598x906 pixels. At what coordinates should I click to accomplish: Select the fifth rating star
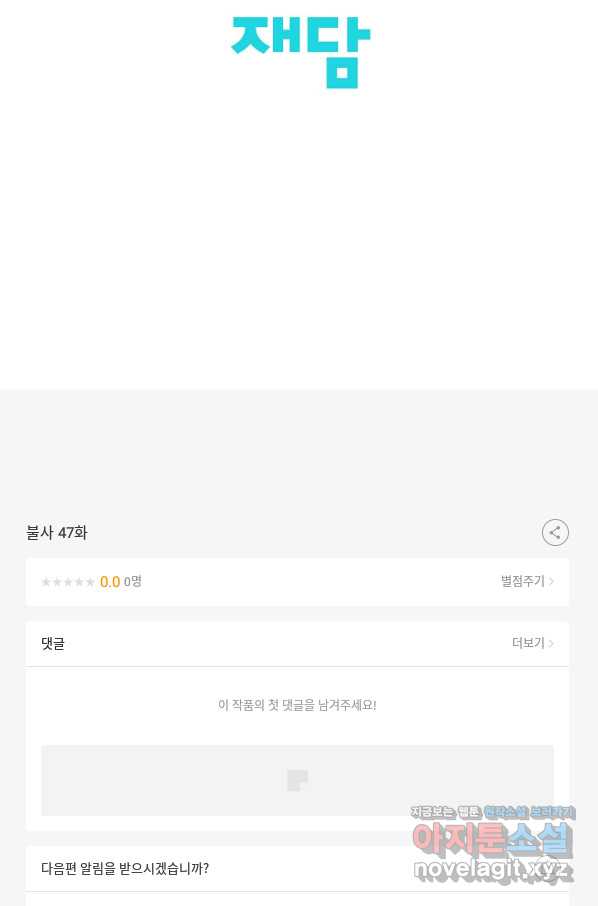point(90,582)
